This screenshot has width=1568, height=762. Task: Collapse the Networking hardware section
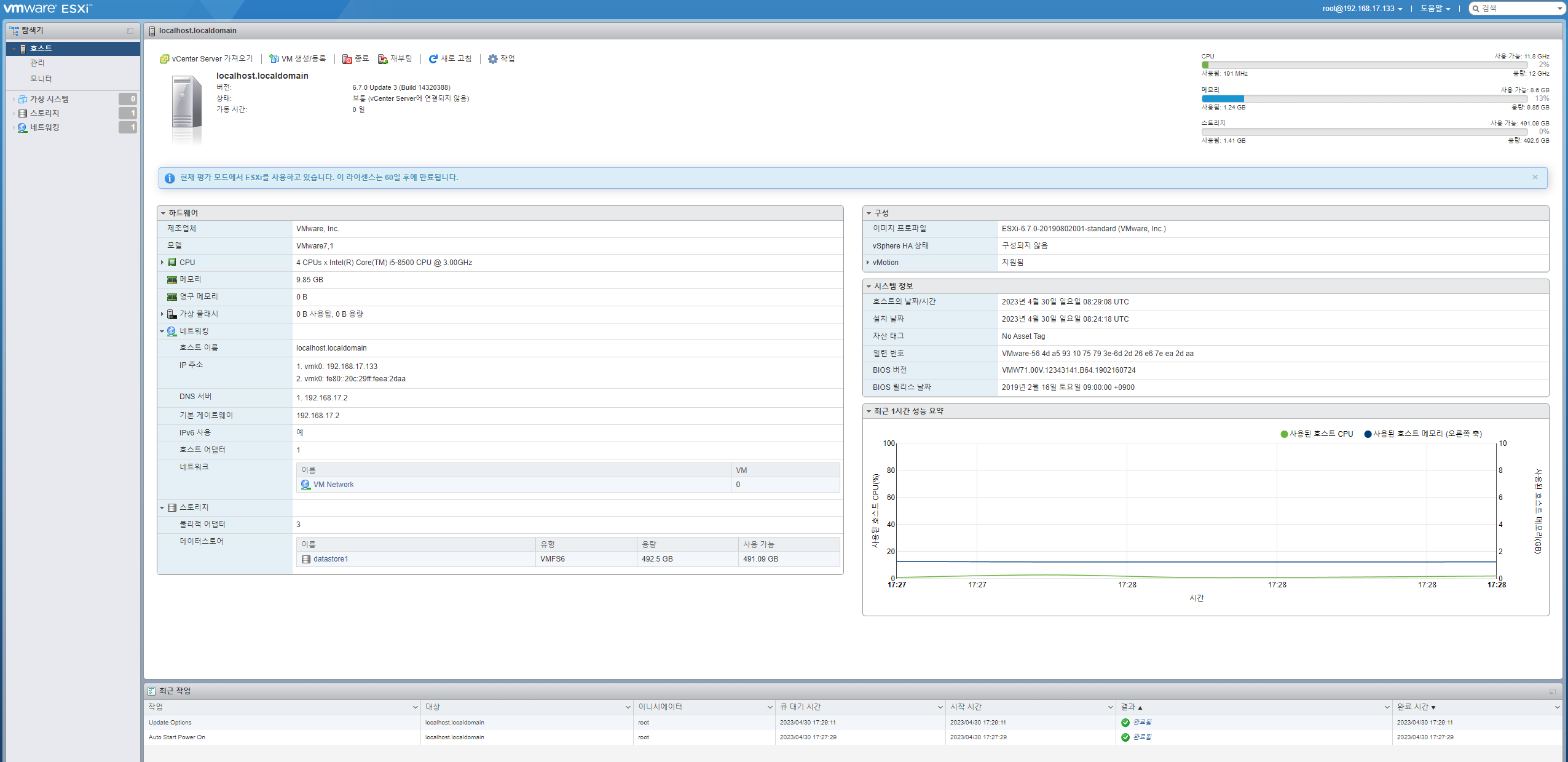tap(162, 331)
